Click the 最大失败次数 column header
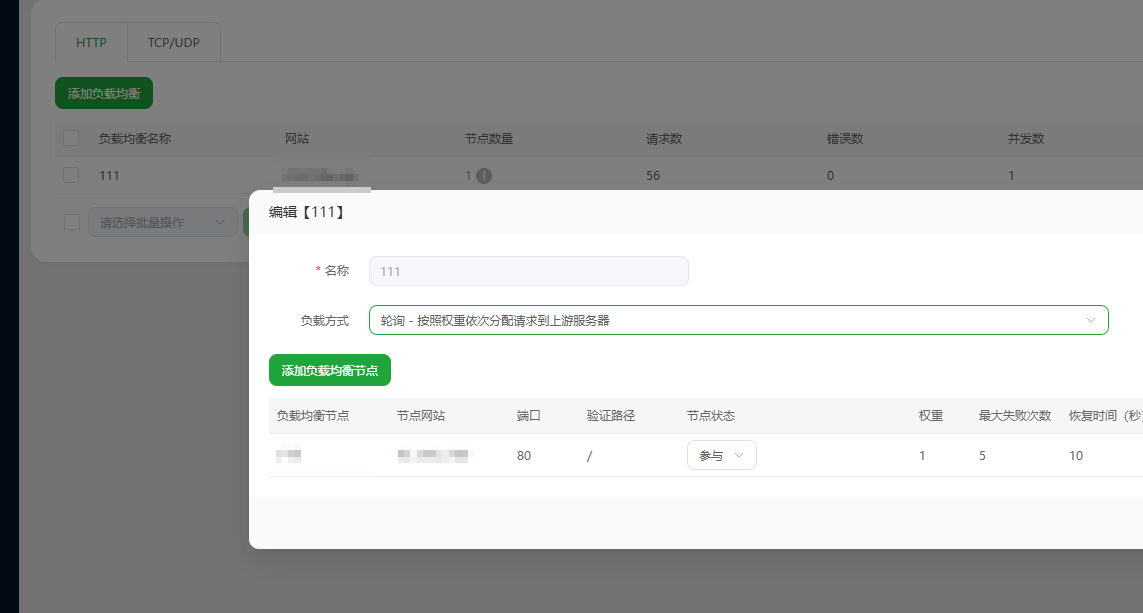Viewport: 1143px width, 613px height. (x=1015, y=415)
